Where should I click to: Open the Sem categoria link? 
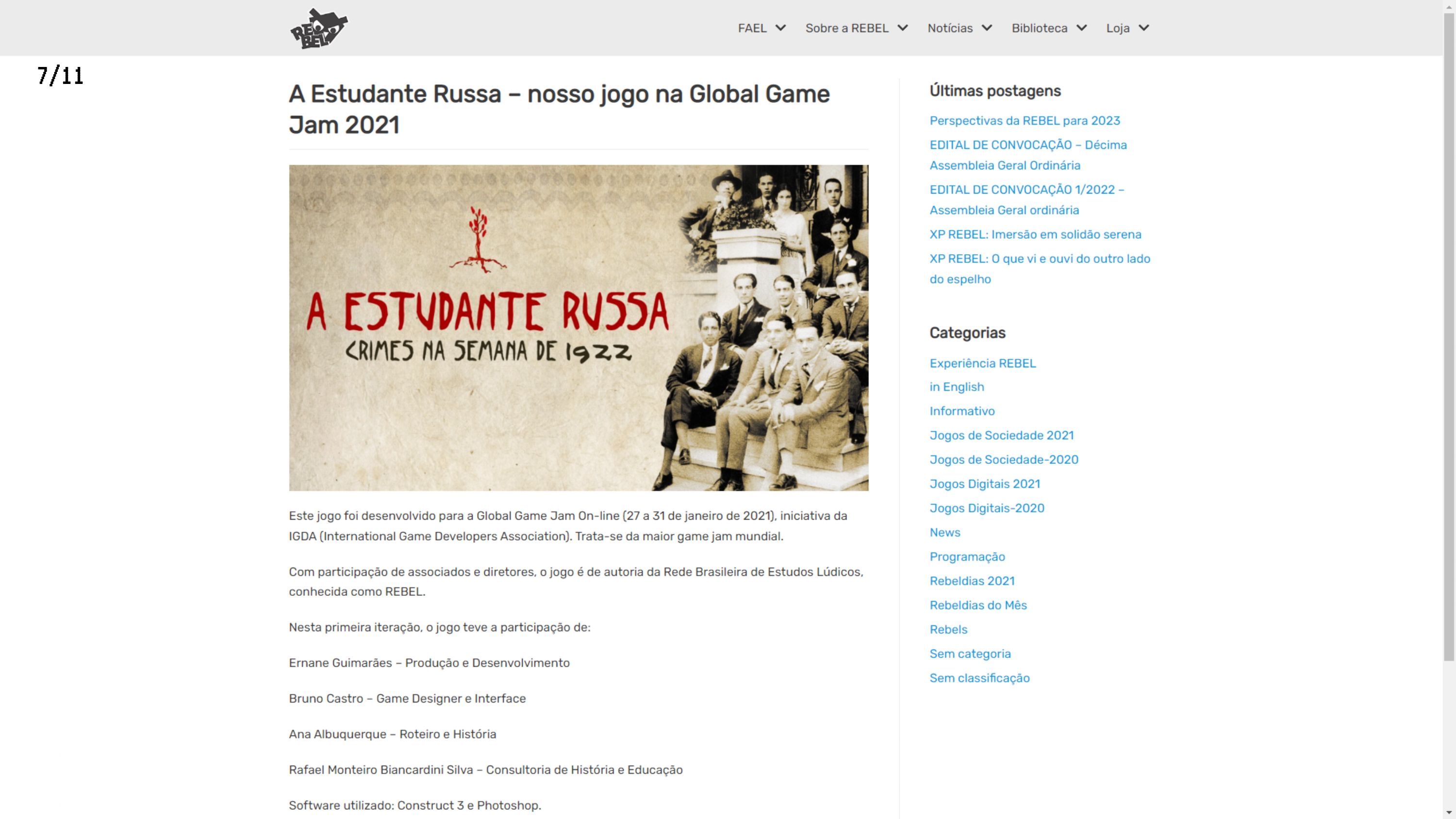pos(970,654)
